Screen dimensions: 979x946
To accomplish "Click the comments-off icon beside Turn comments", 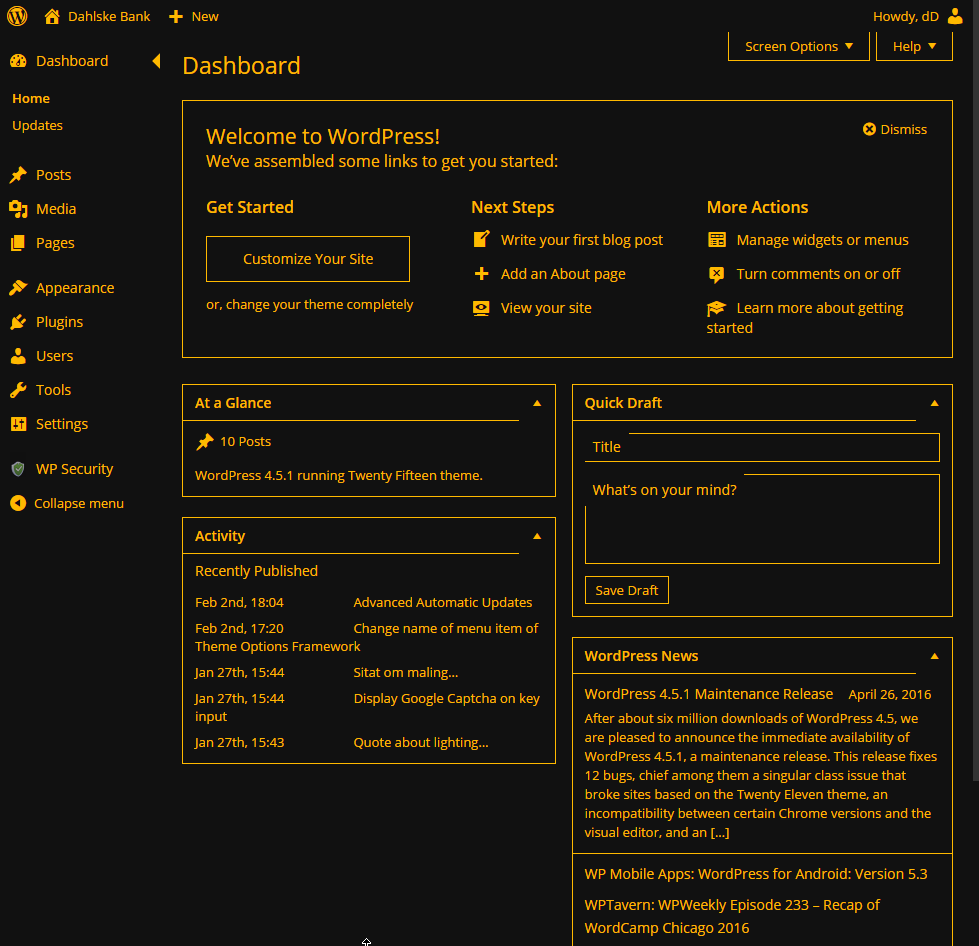I will click(x=717, y=274).
